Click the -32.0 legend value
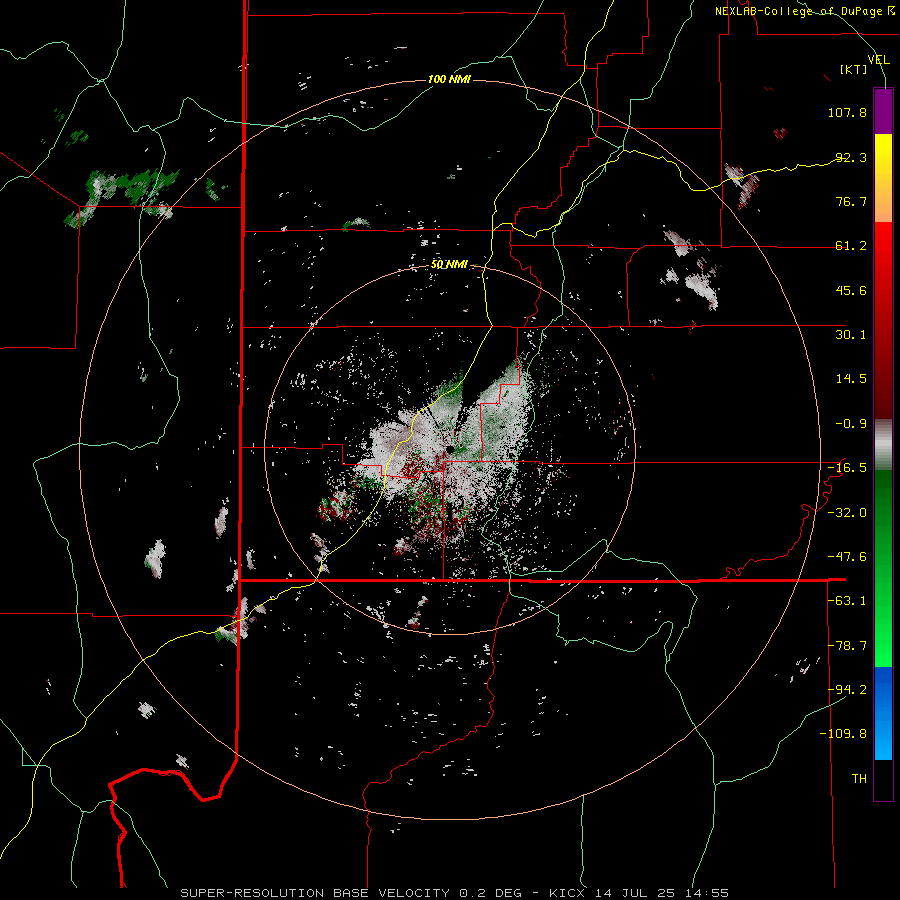 tap(847, 513)
